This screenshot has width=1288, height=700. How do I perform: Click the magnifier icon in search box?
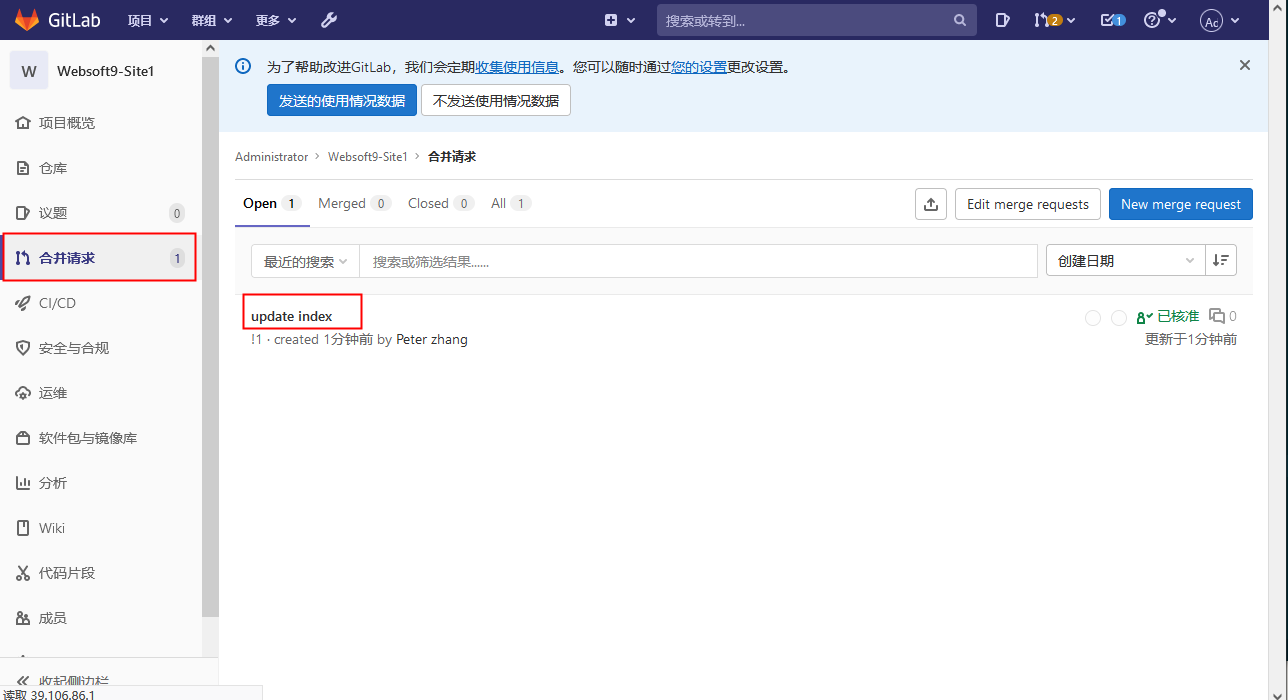click(959, 20)
